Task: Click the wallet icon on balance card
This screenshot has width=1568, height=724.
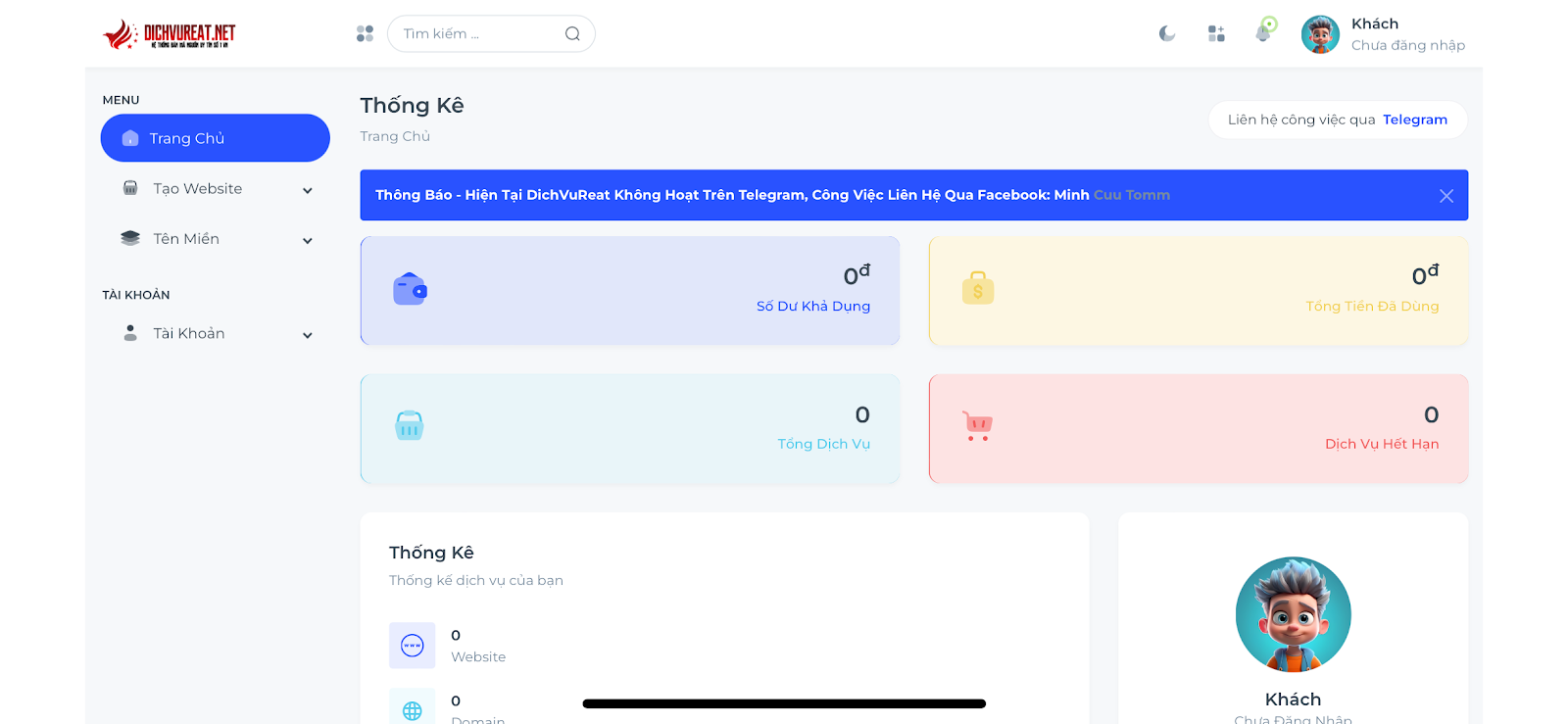Action: click(410, 290)
